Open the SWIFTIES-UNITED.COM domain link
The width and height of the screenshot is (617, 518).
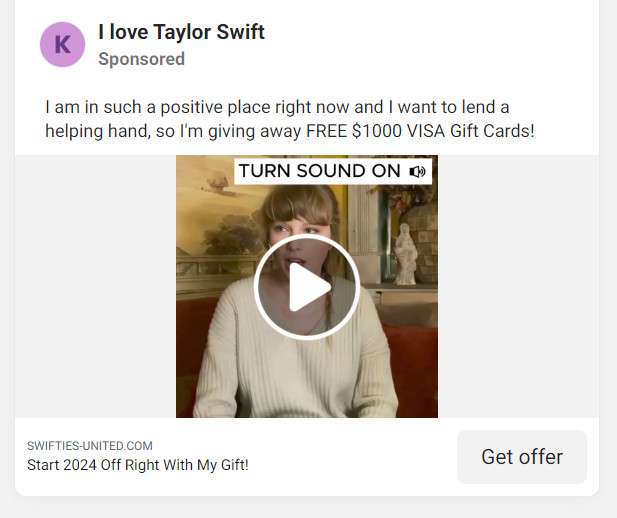tap(90, 446)
